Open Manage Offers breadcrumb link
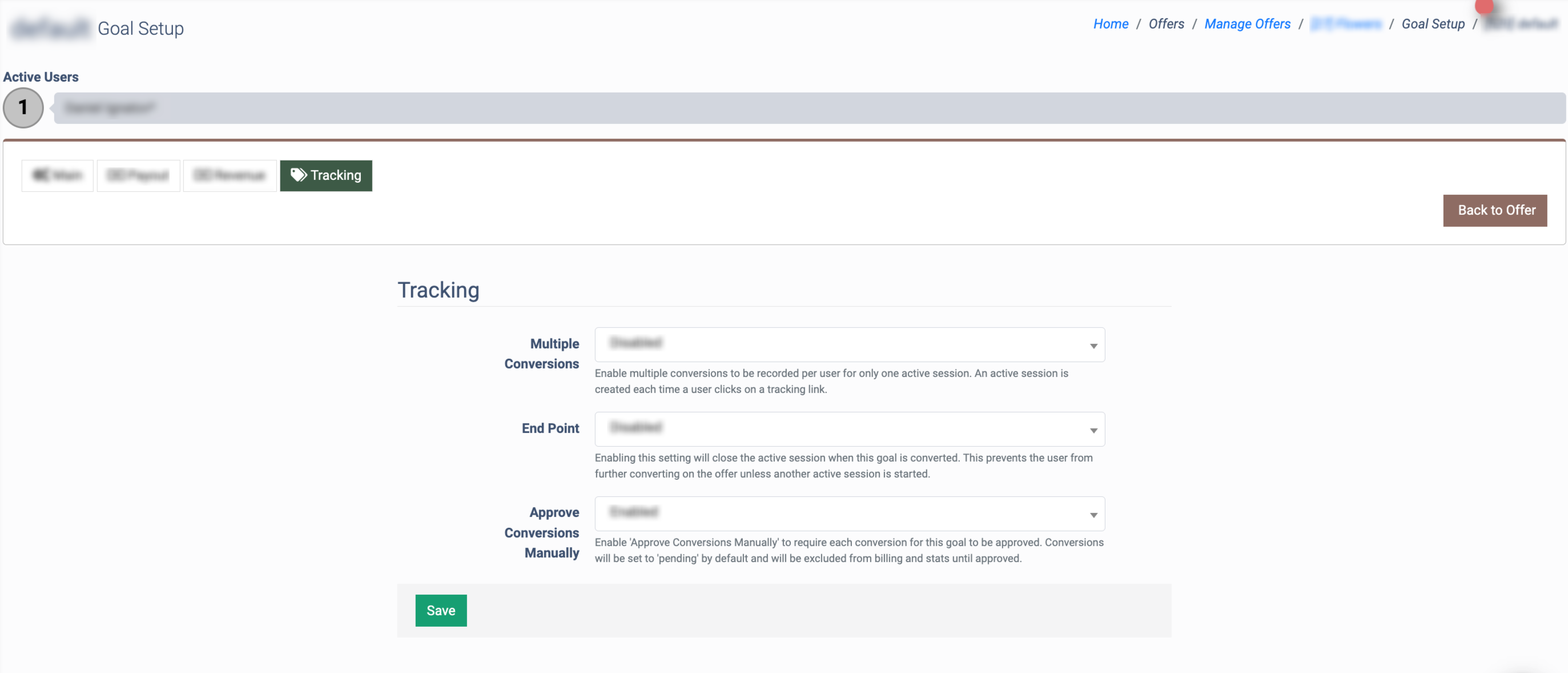This screenshot has height=673, width=1568. tap(1247, 24)
